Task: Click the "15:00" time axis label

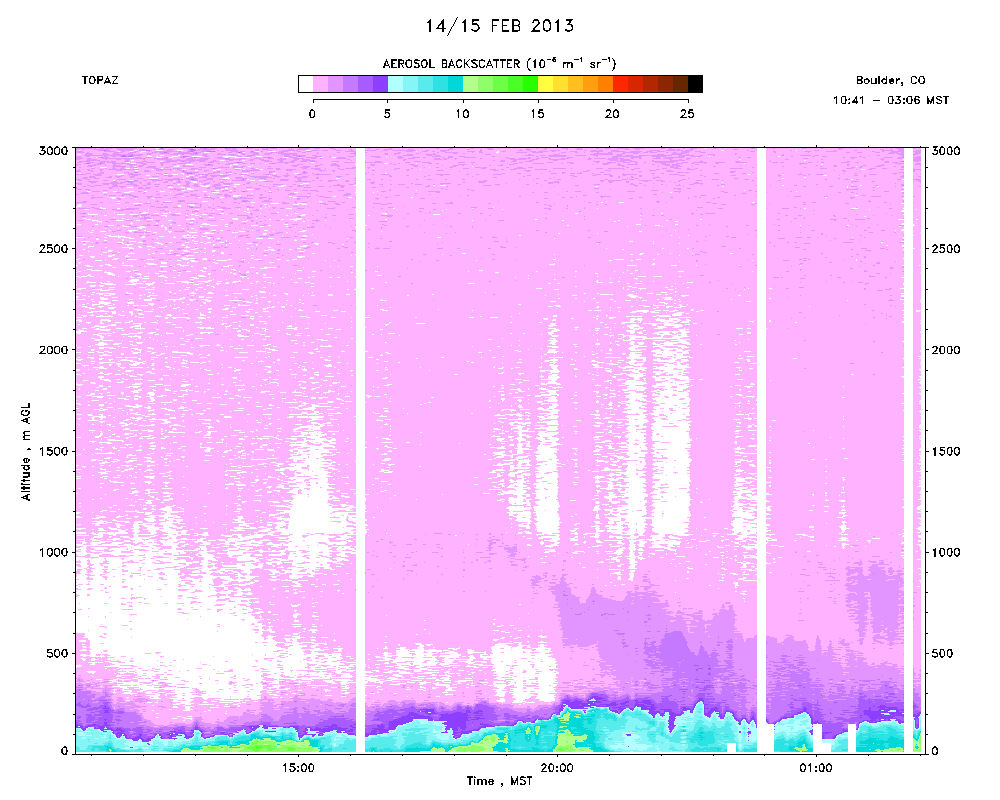Action: (x=298, y=768)
